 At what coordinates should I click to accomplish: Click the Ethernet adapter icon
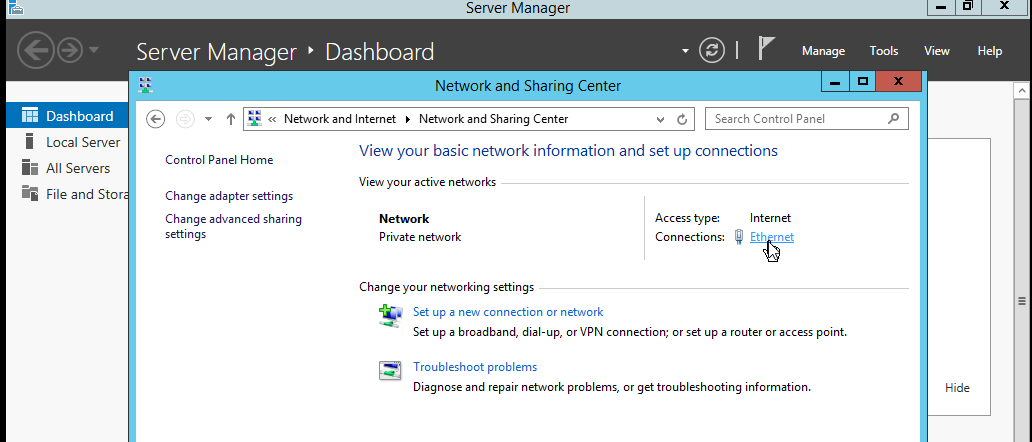pyautogui.click(x=739, y=237)
